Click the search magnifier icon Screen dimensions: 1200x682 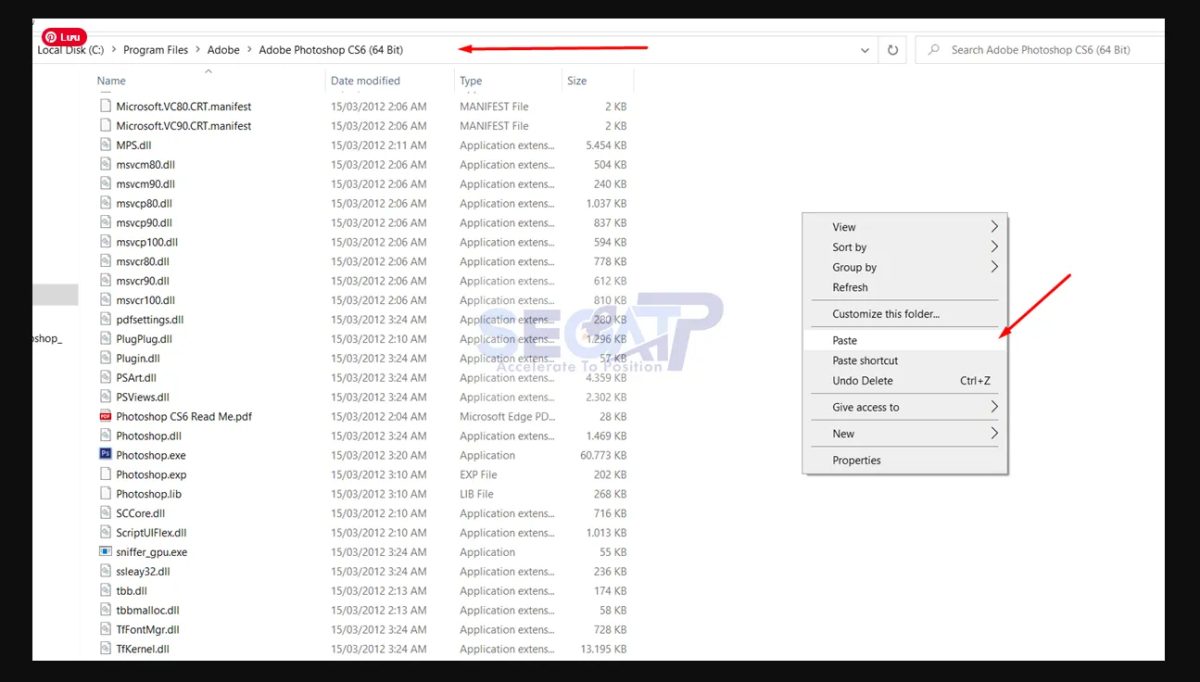click(933, 50)
